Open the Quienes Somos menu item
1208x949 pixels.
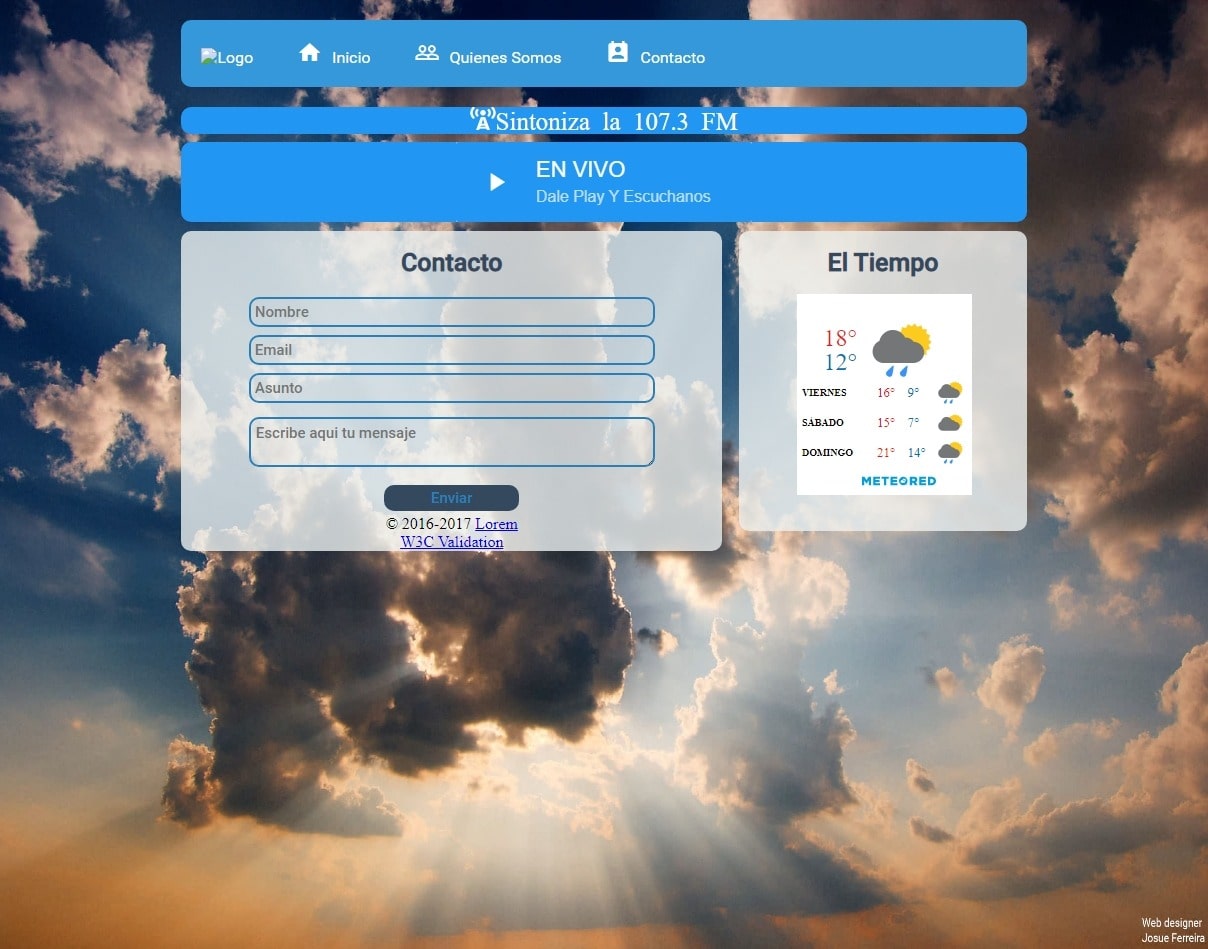coord(505,58)
